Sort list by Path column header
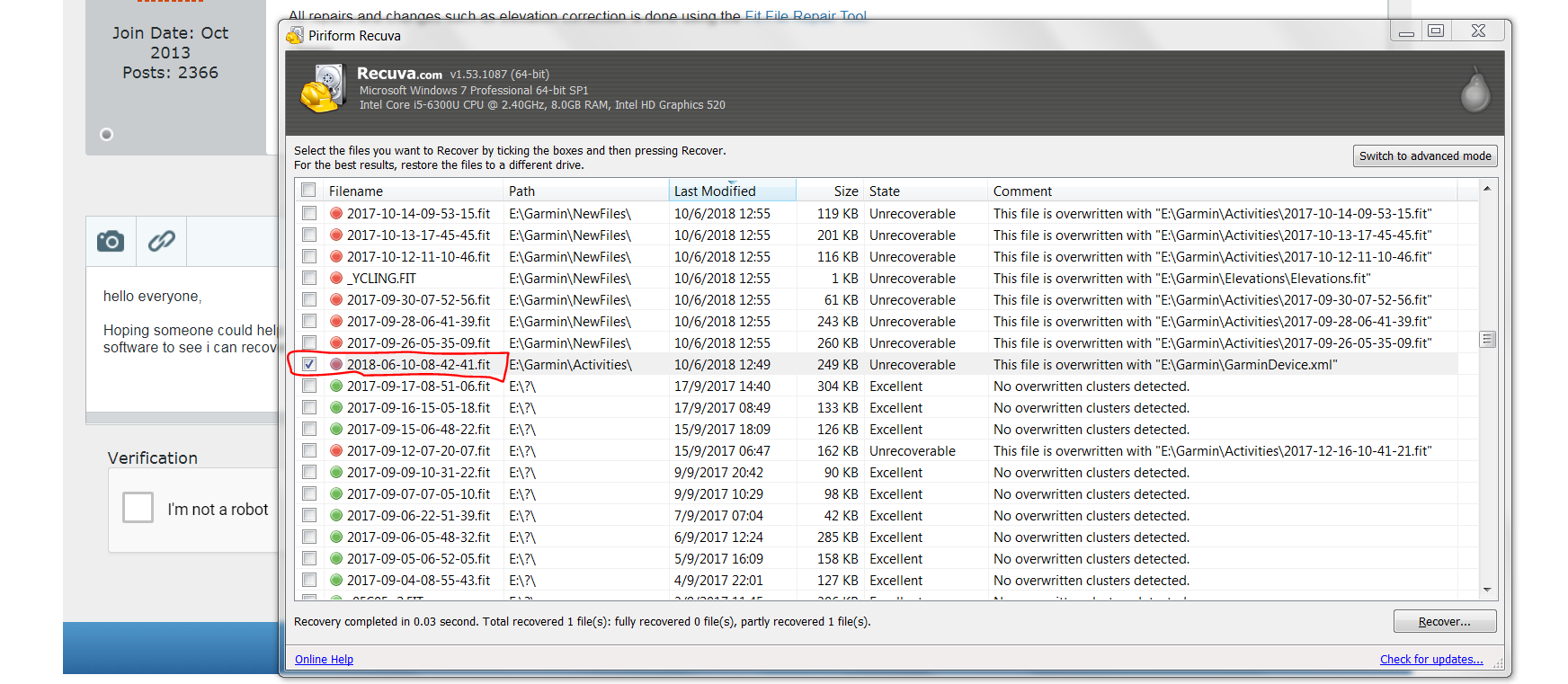This screenshot has width=1568, height=684. click(586, 191)
